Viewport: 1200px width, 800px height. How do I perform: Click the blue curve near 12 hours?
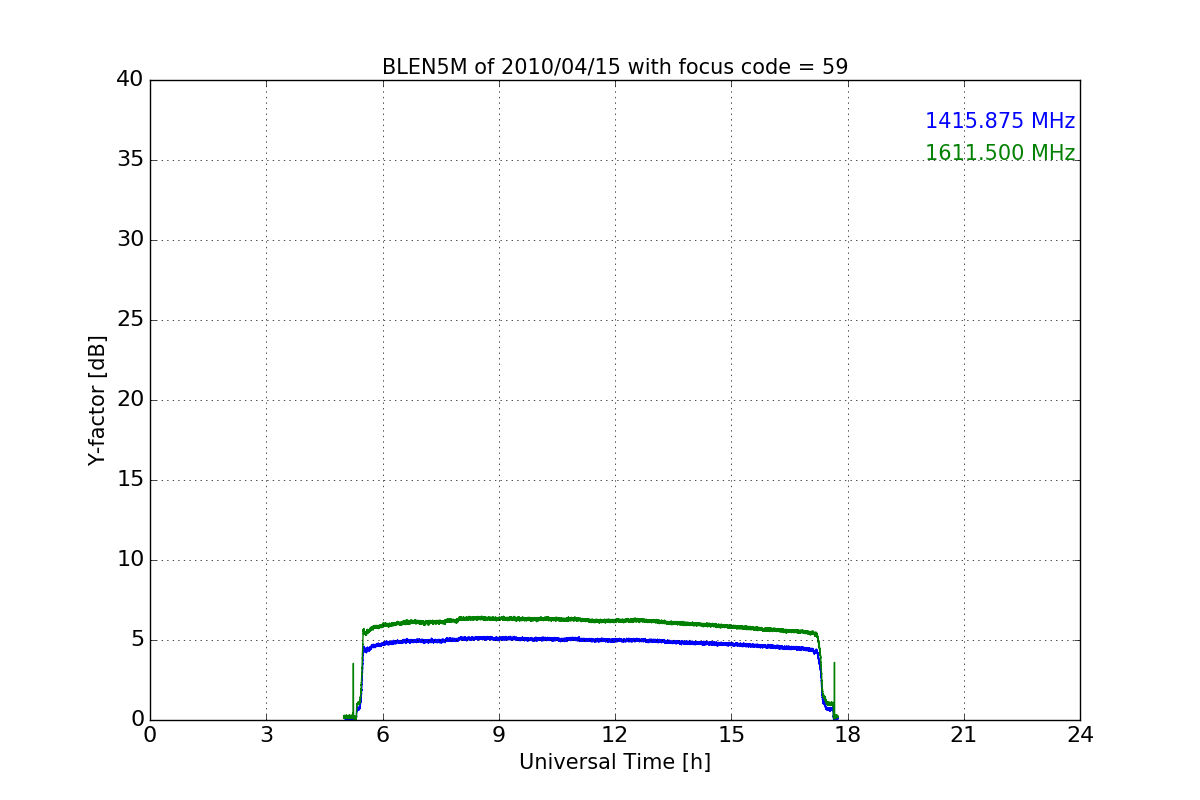click(x=615, y=639)
